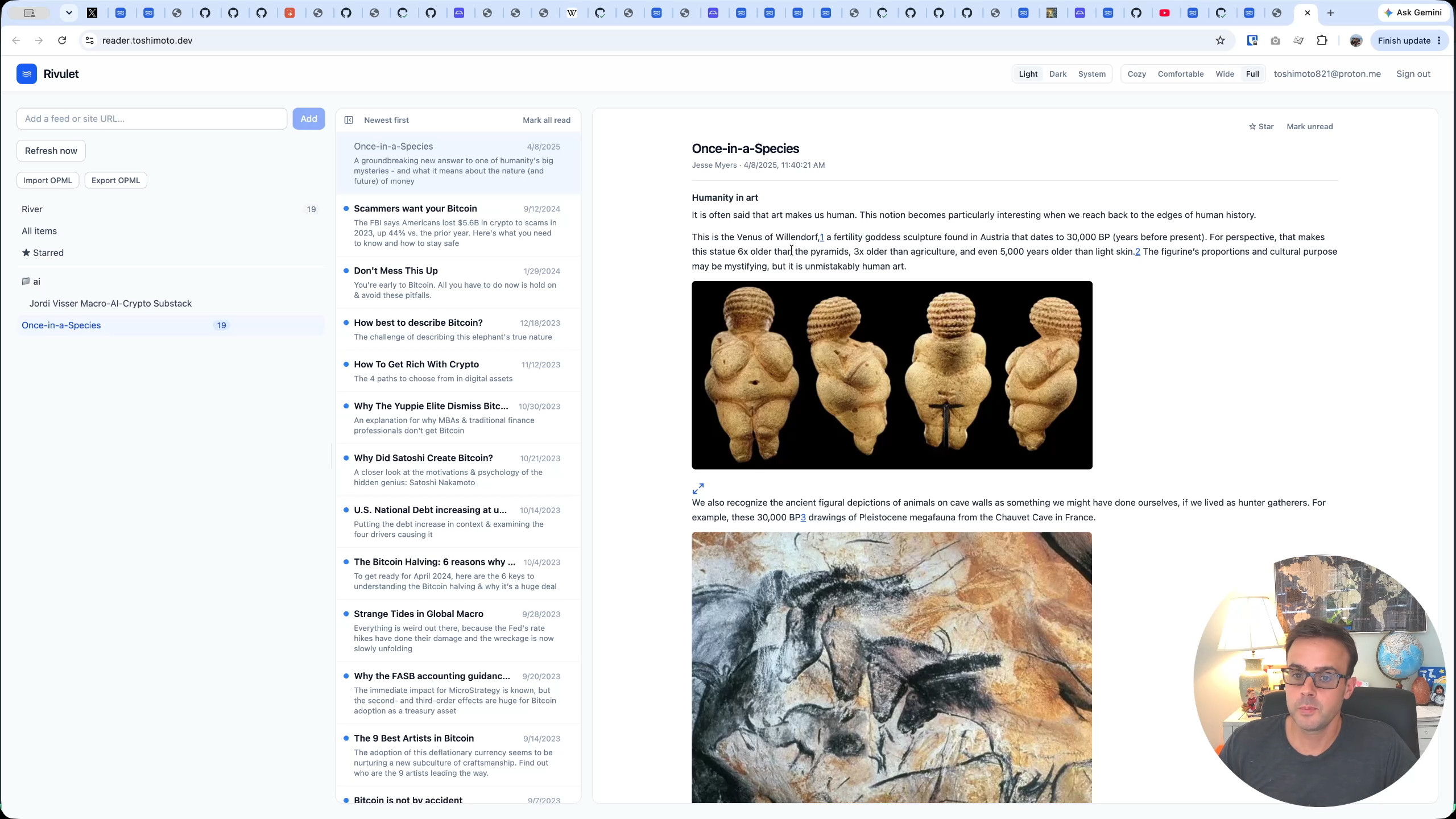This screenshot has height=819, width=1456.
Task: Click Refresh now
Action: [x=51, y=151]
